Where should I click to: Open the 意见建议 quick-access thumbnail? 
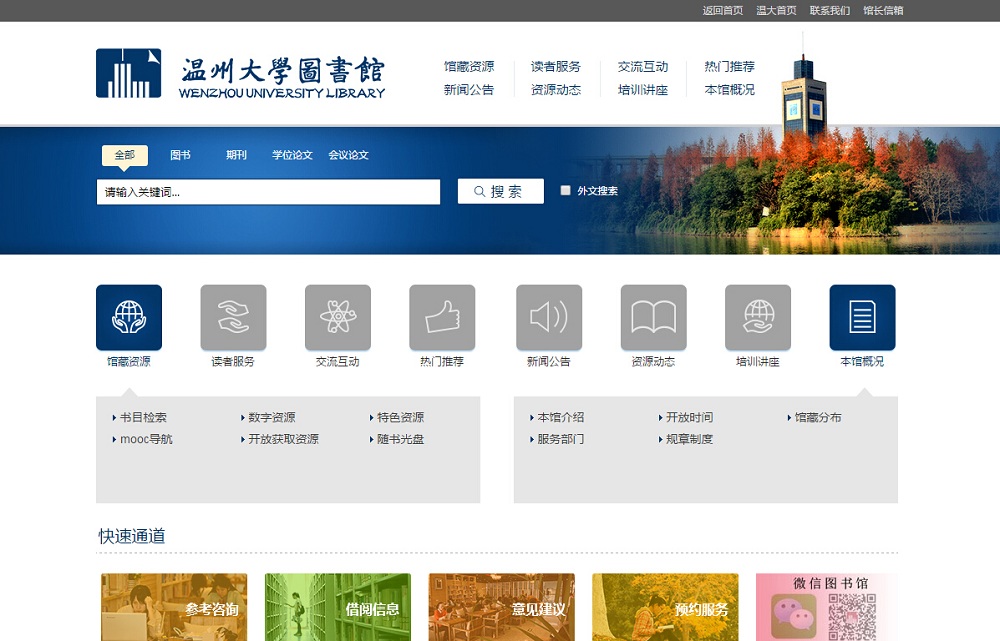[502, 607]
